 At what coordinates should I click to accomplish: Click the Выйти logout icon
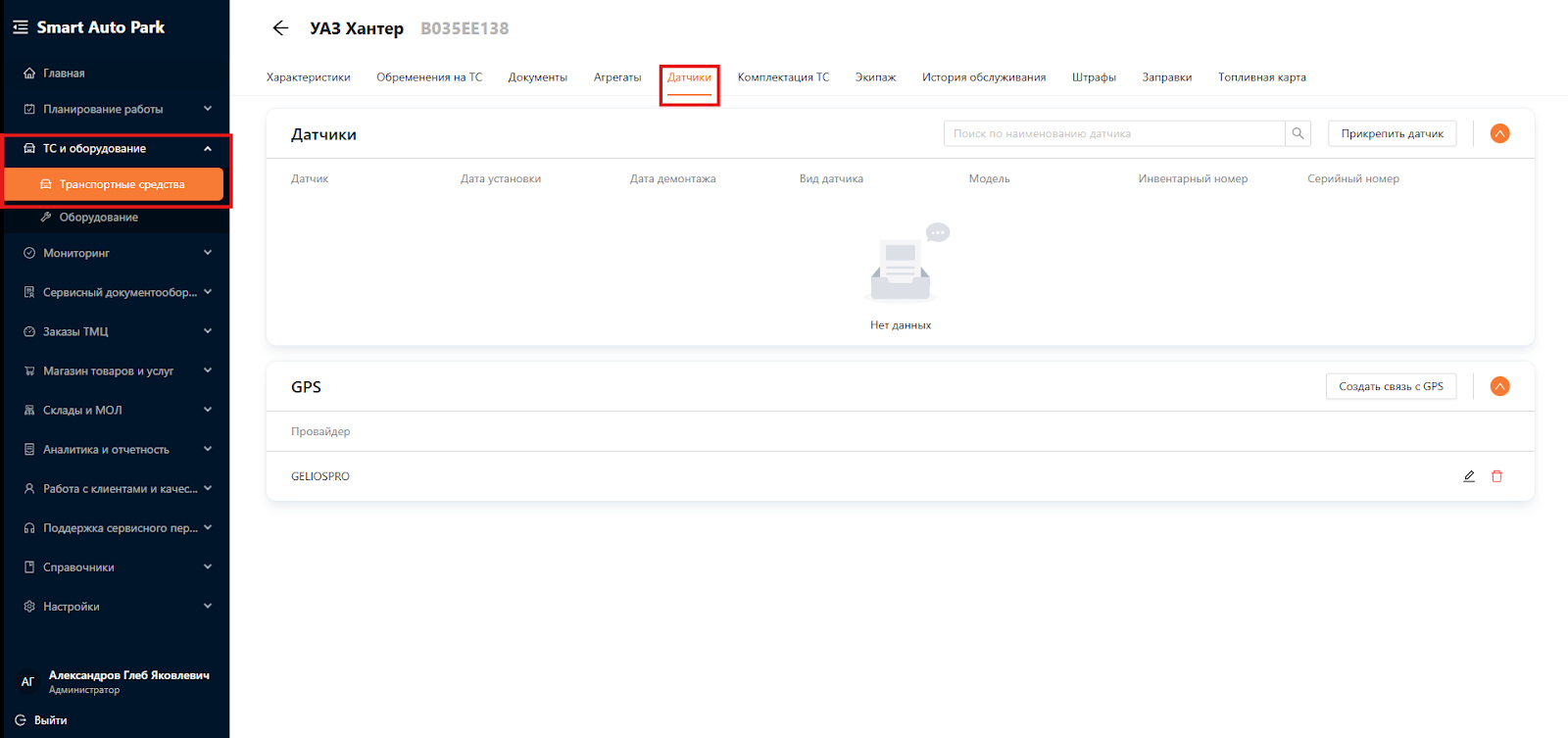coord(21,719)
